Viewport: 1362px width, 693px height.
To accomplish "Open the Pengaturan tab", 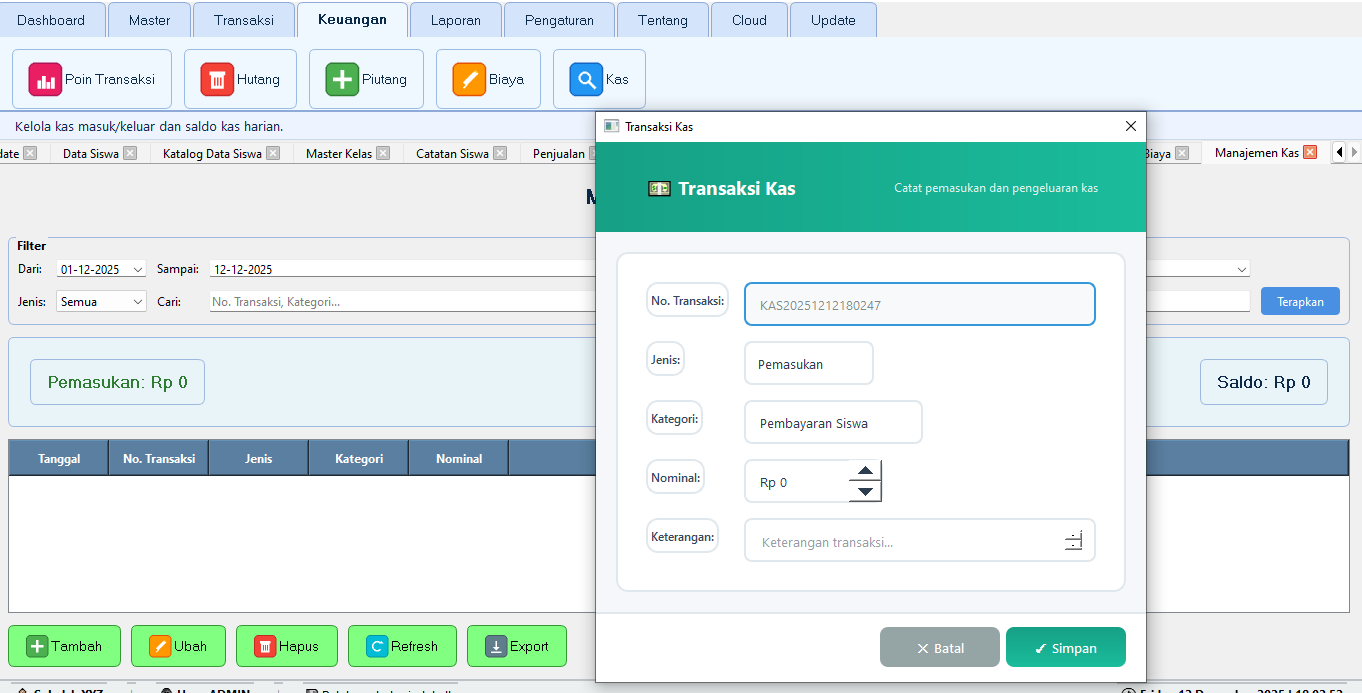I will coord(559,20).
